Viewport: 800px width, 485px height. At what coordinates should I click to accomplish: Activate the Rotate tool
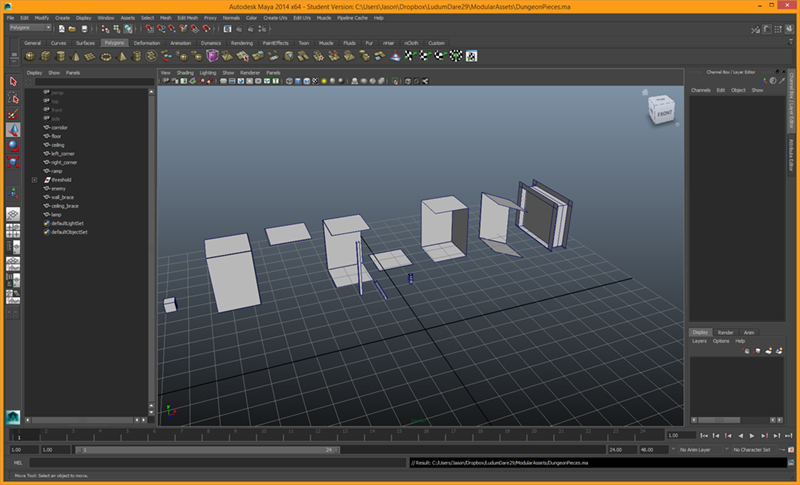(13, 146)
